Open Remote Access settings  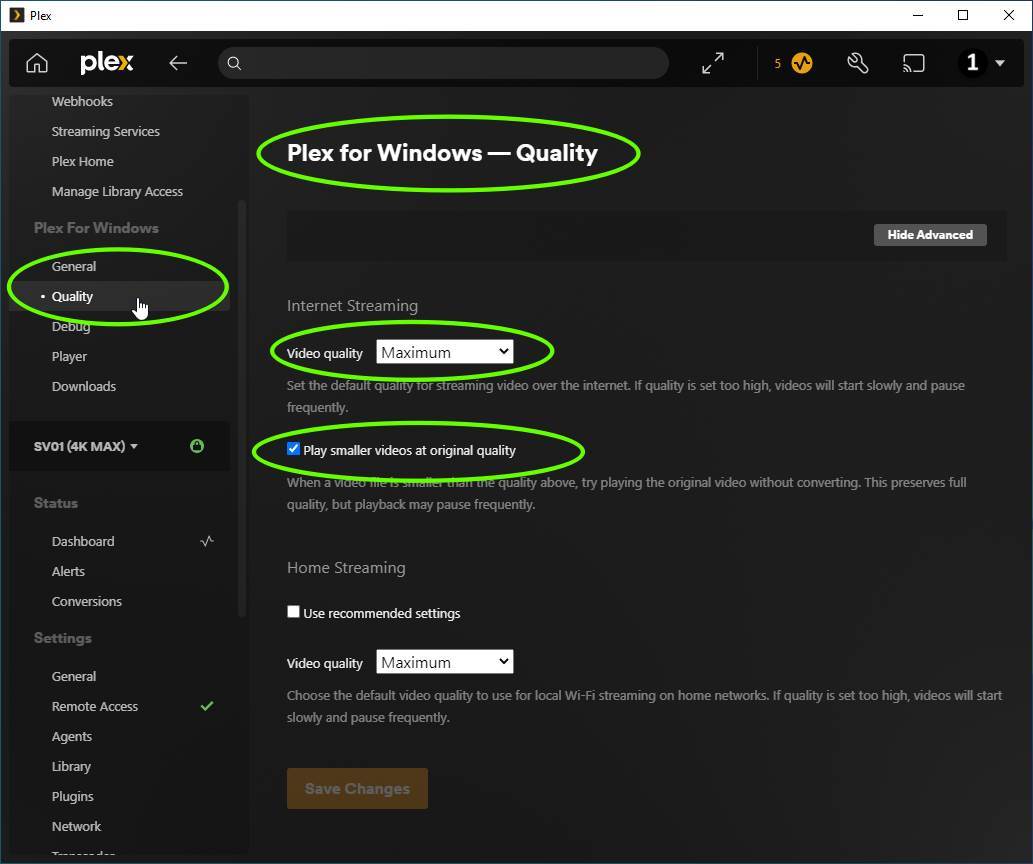(x=95, y=706)
